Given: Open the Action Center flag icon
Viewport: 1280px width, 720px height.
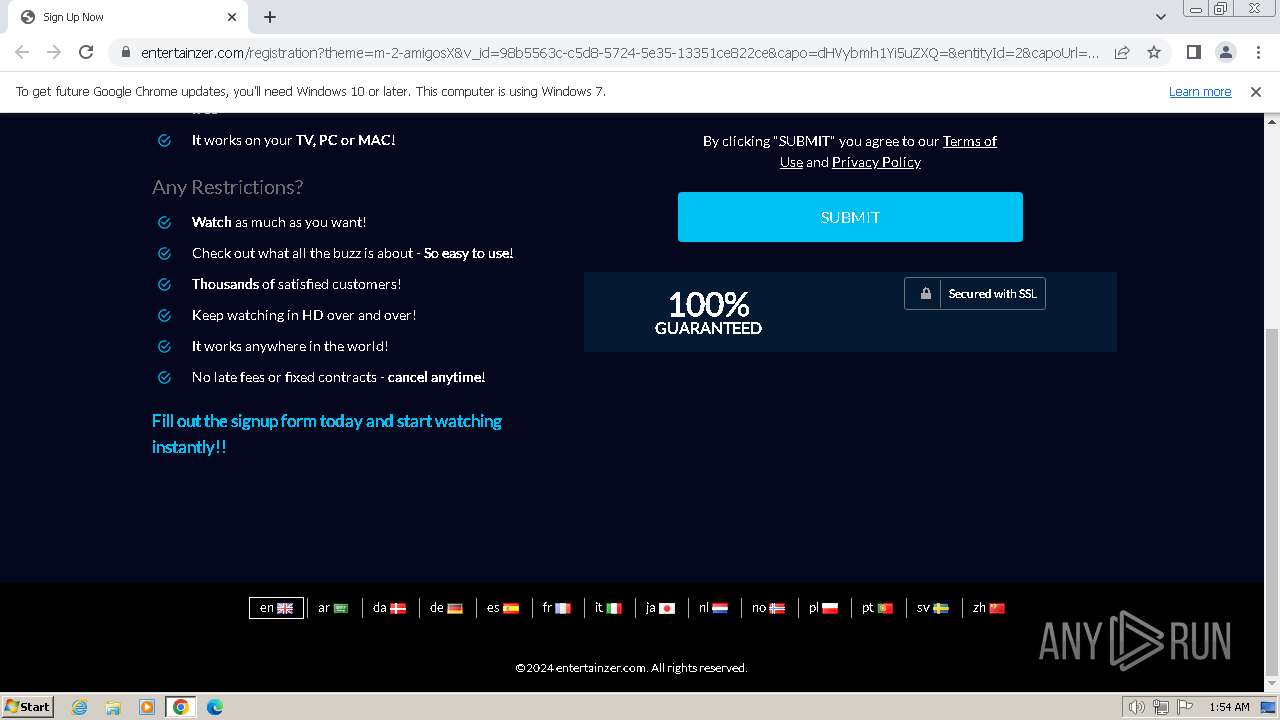Looking at the screenshot, I should 1185,707.
